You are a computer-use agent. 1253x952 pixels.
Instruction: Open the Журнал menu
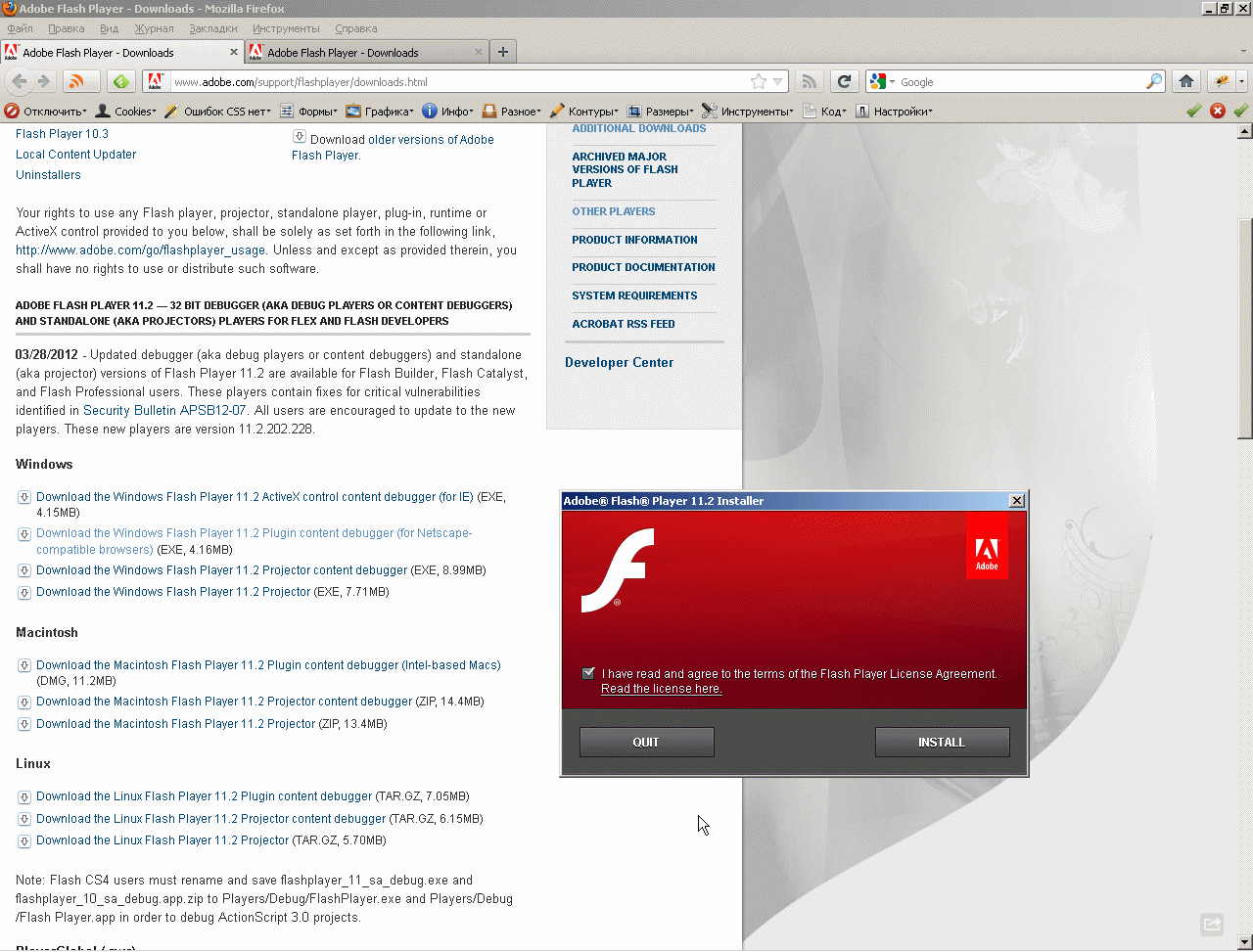pyautogui.click(x=155, y=28)
